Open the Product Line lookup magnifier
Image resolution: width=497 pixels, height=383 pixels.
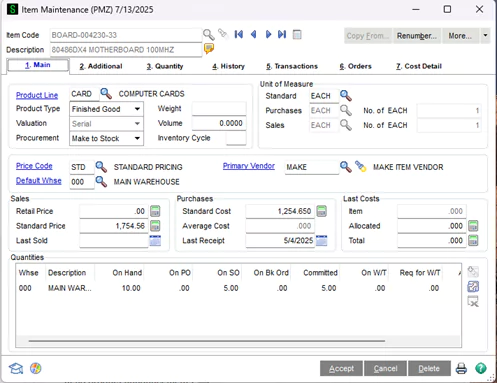[x=106, y=94]
